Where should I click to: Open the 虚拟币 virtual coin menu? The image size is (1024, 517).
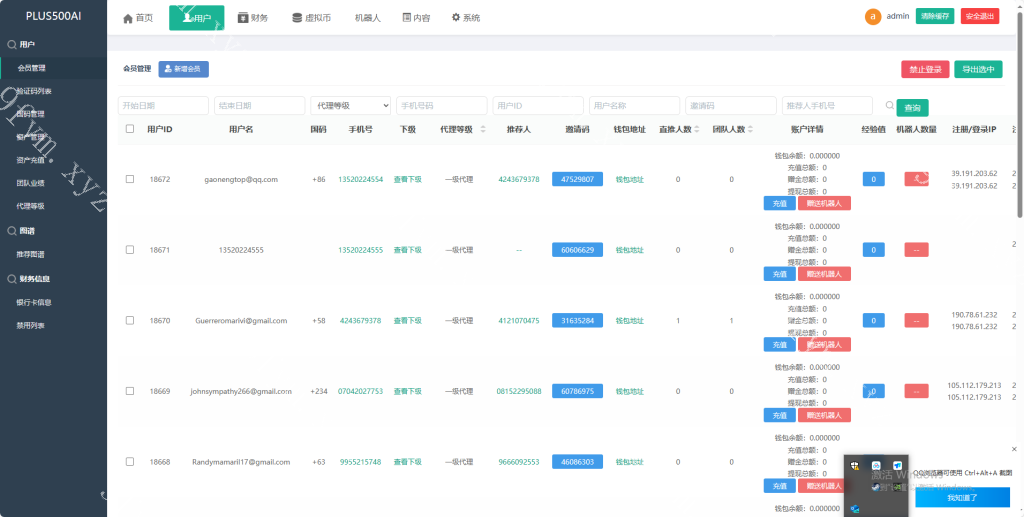(x=312, y=18)
